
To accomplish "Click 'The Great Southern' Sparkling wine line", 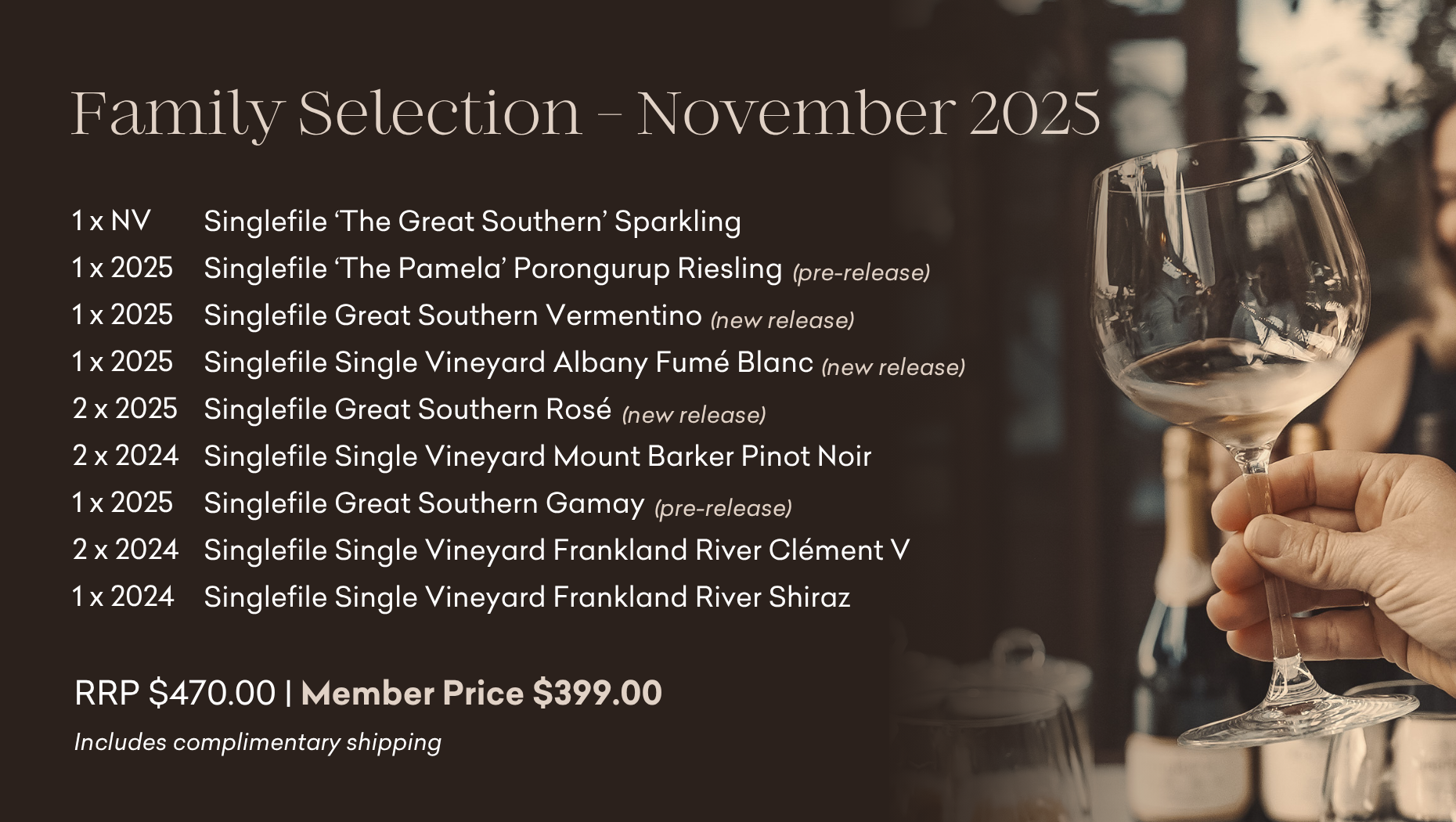I will [x=472, y=222].
